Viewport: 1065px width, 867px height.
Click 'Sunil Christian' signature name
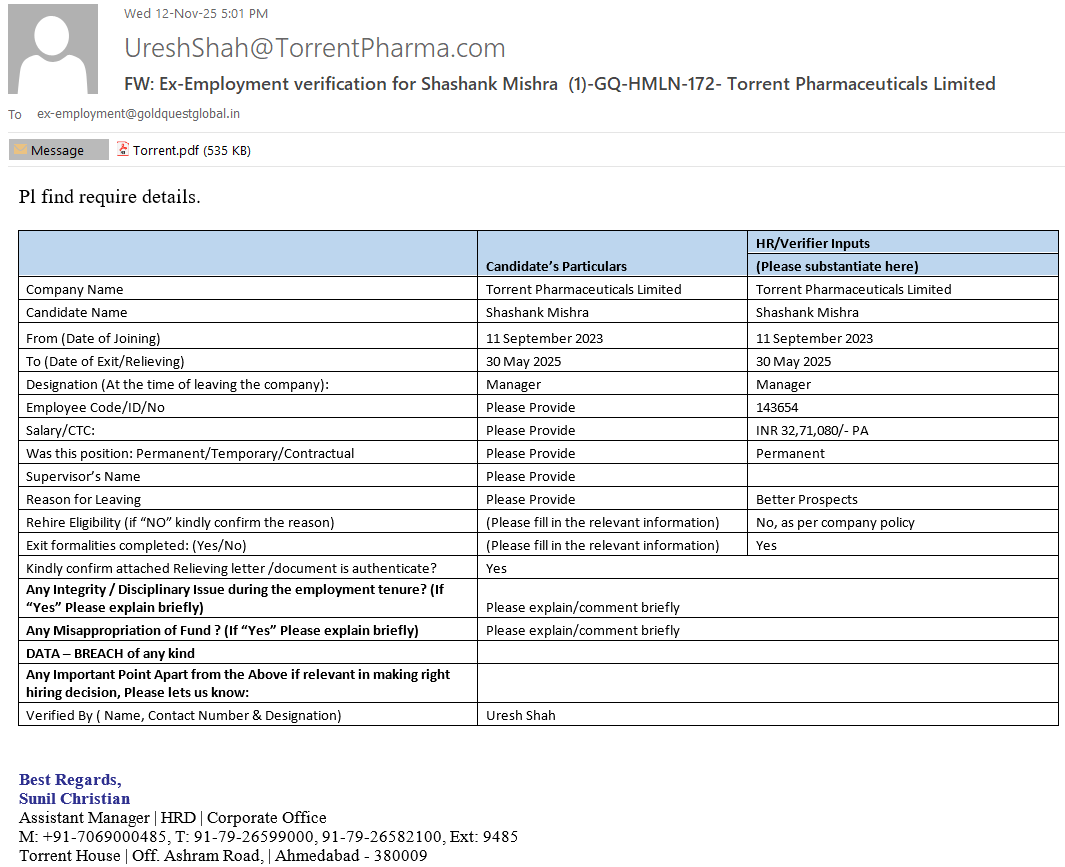pos(74,798)
